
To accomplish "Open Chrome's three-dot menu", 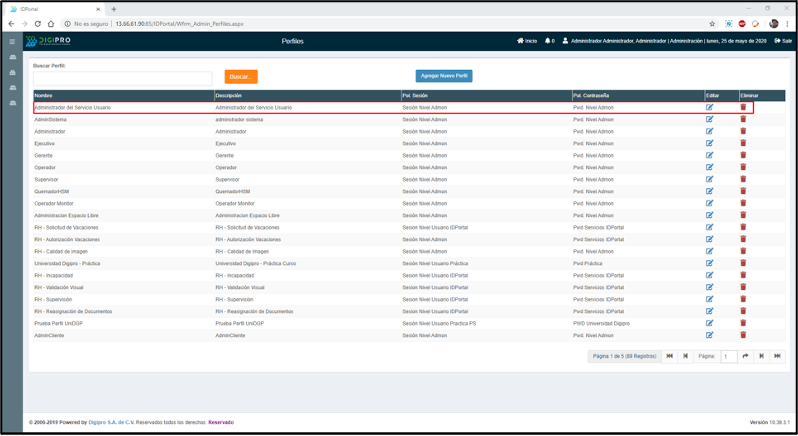I will click(787, 24).
